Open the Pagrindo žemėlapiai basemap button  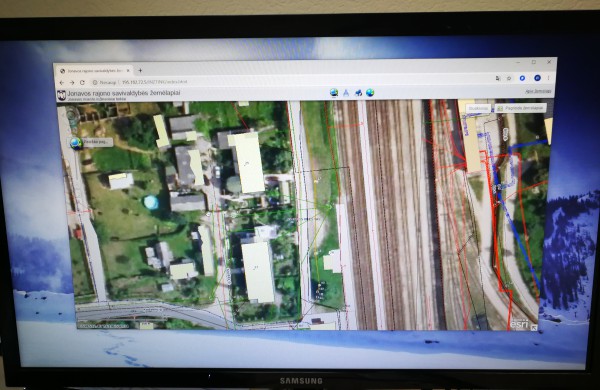(520, 108)
